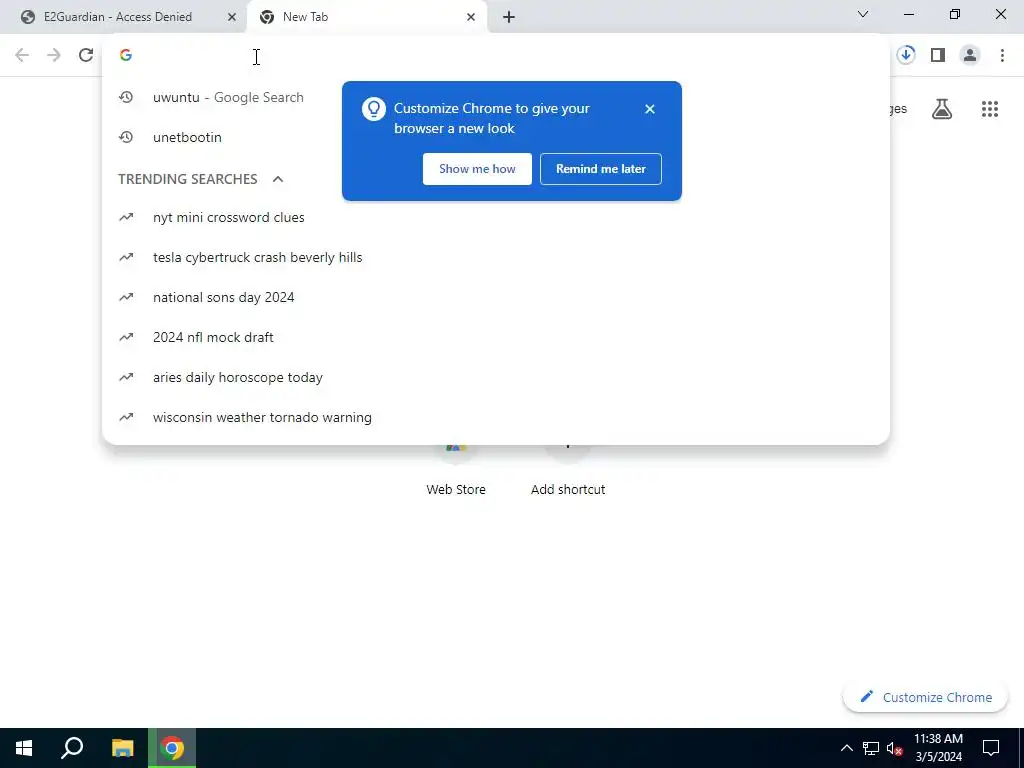Click trending icon beside national sons day 2024
Screen dimensions: 1024x768
[x=126, y=297]
